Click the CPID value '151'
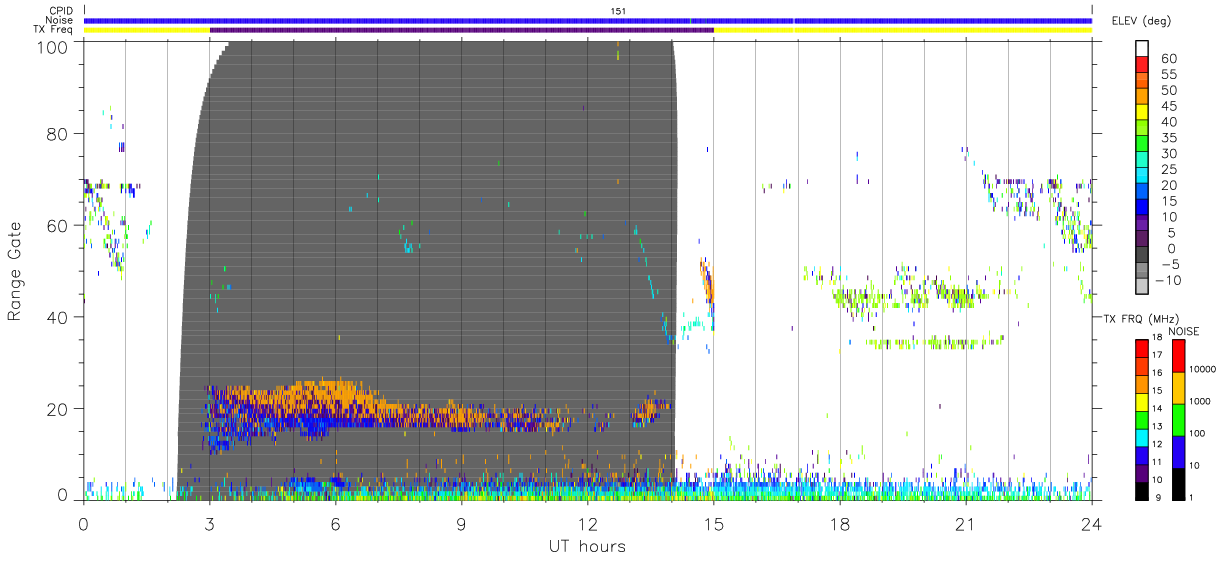 click(x=620, y=11)
